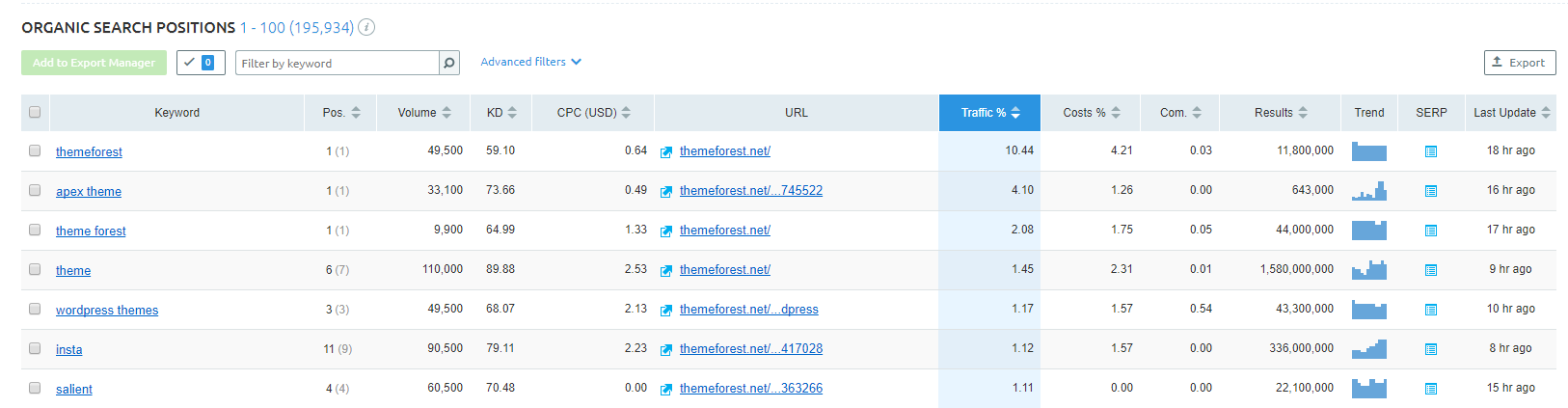Click the 1,580,000,000 results value
The image size is (1568, 408).
pos(1297,269)
